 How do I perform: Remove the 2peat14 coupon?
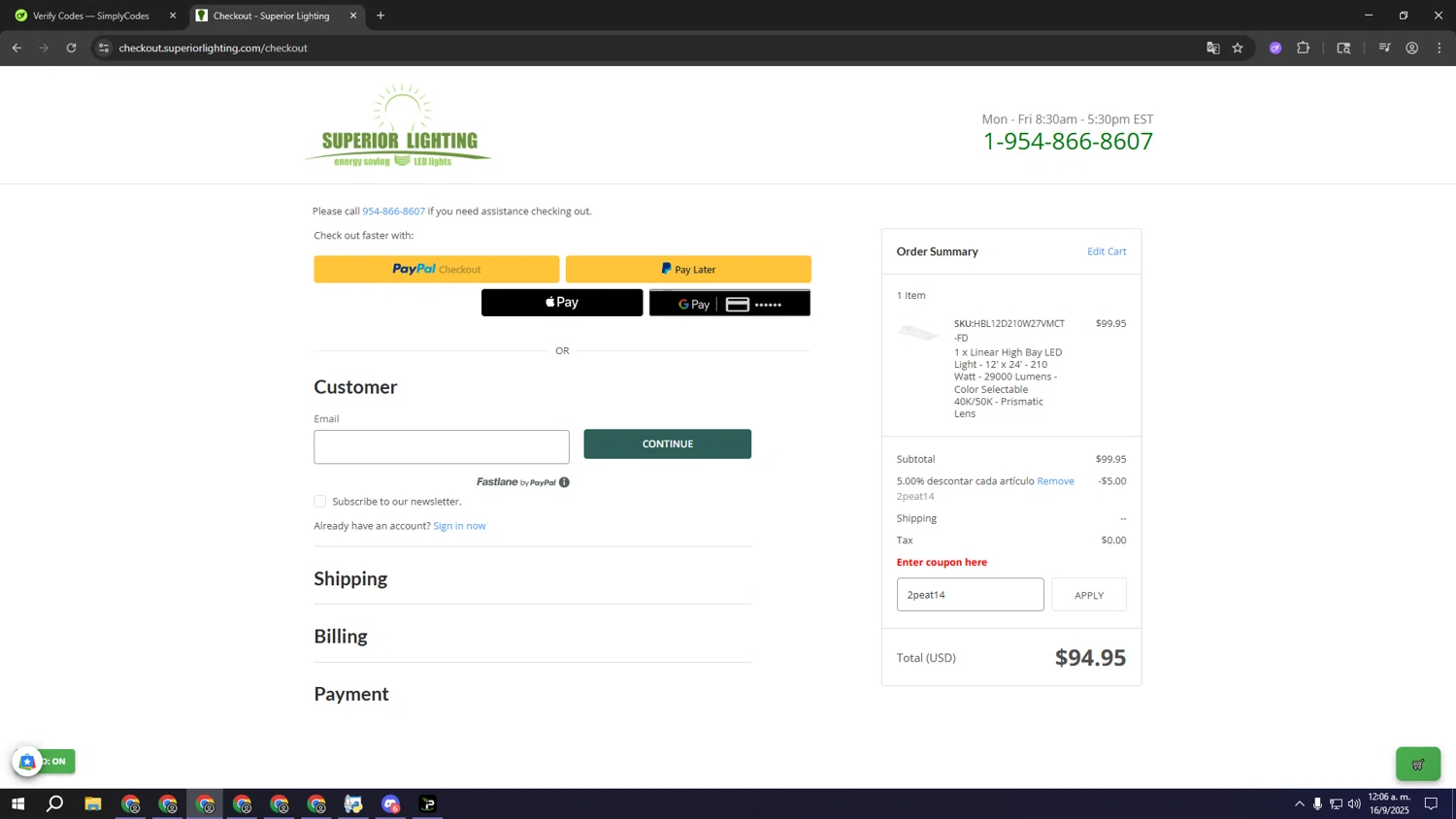tap(1055, 481)
